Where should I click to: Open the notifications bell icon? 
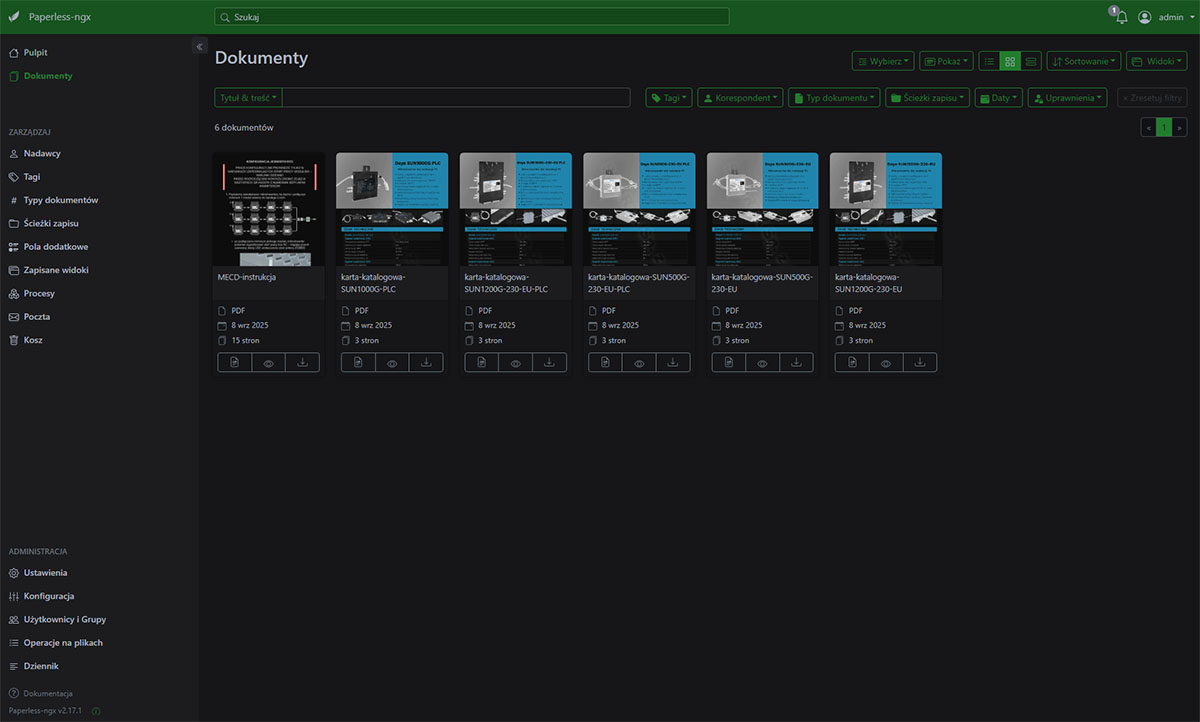tap(1121, 17)
